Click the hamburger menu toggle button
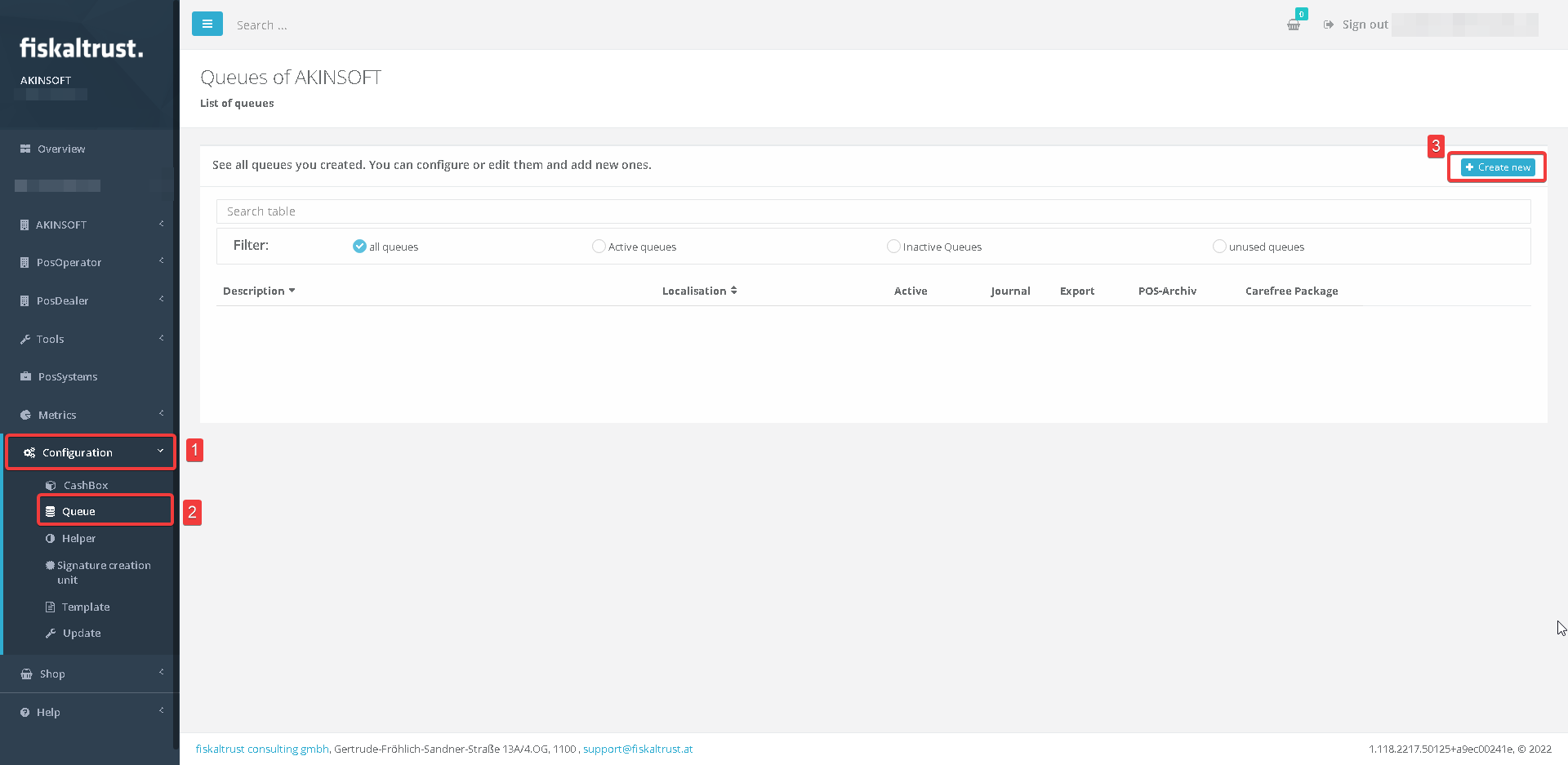This screenshot has width=1568, height=765. [x=207, y=24]
